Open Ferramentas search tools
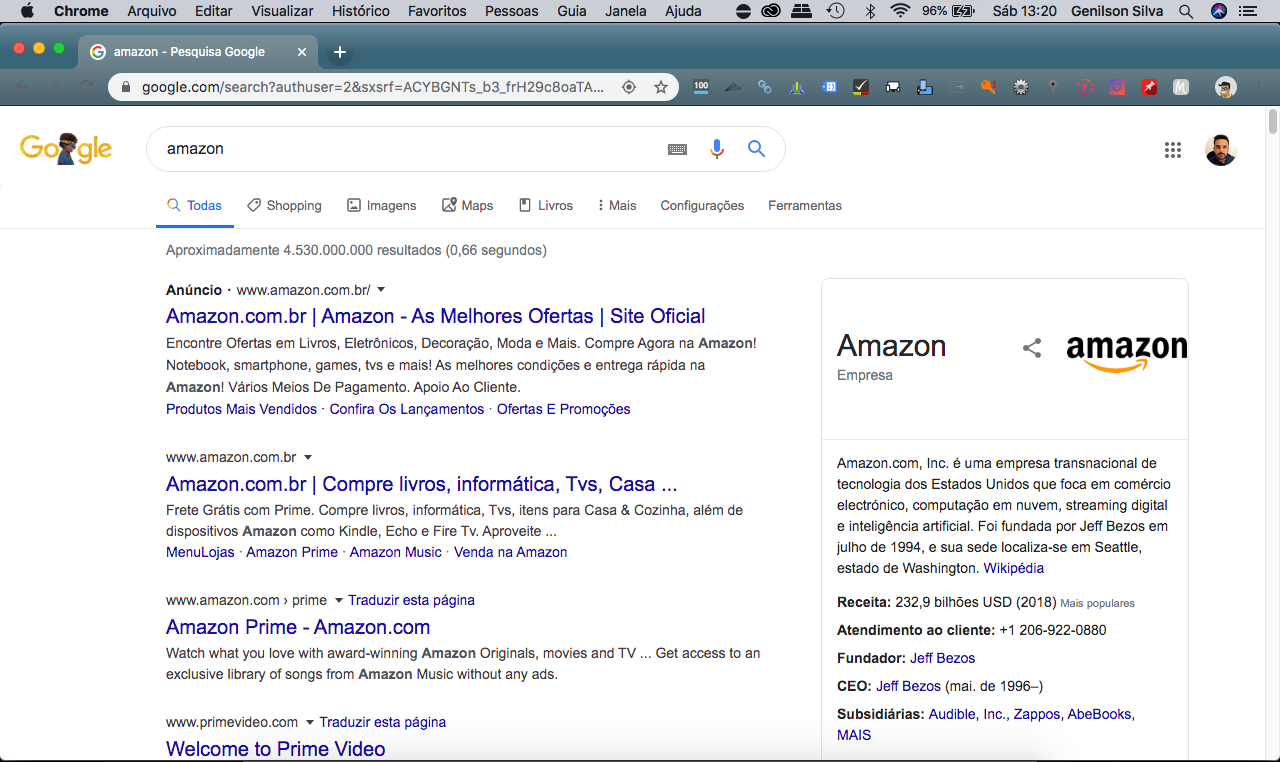The image size is (1280, 762). point(805,205)
